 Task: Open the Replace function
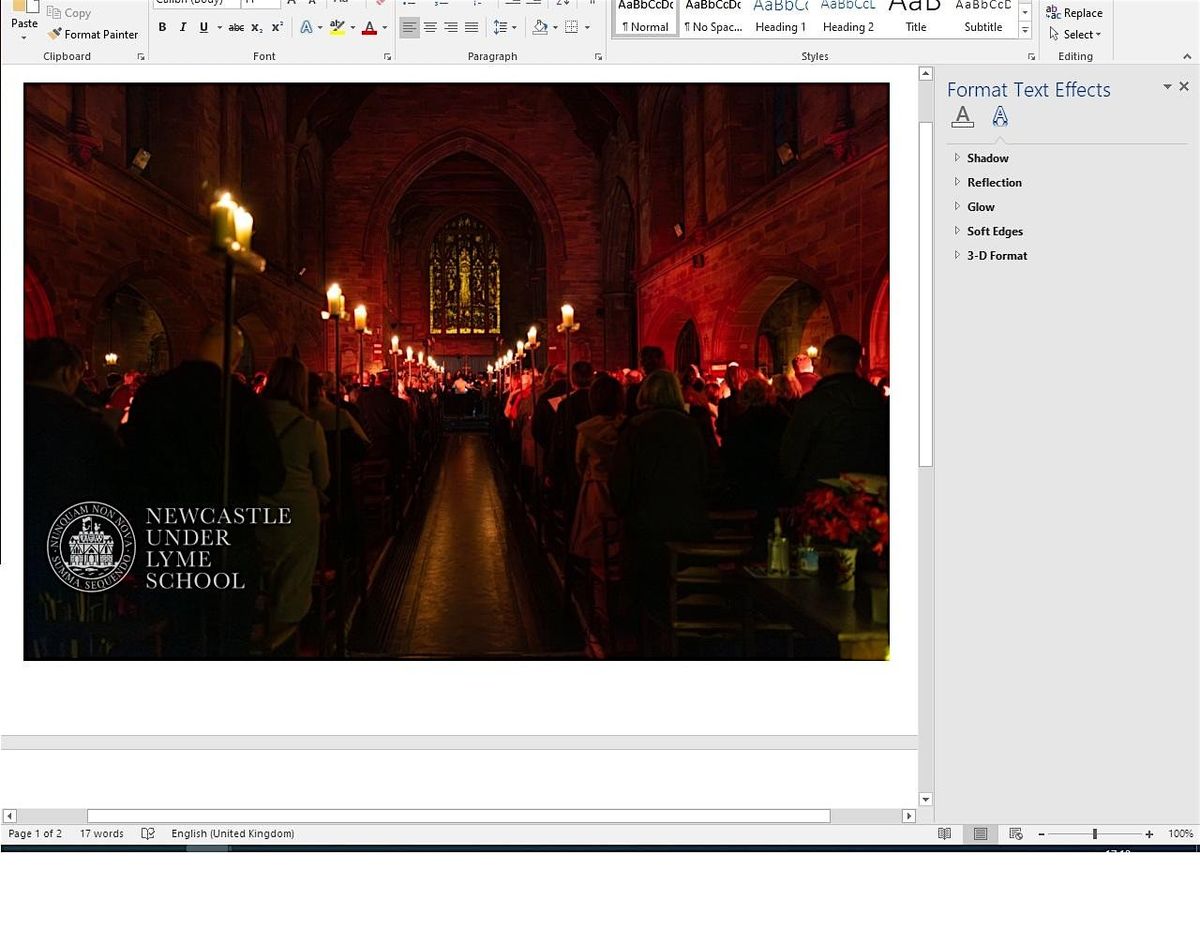[x=1075, y=12]
